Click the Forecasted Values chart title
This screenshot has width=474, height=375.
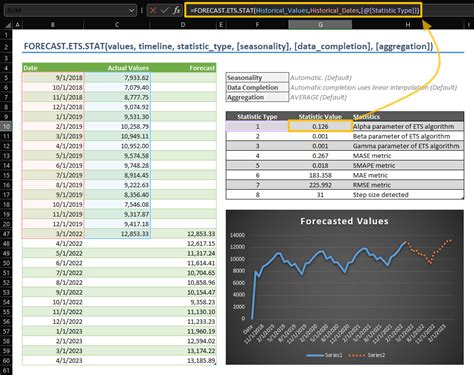344,221
